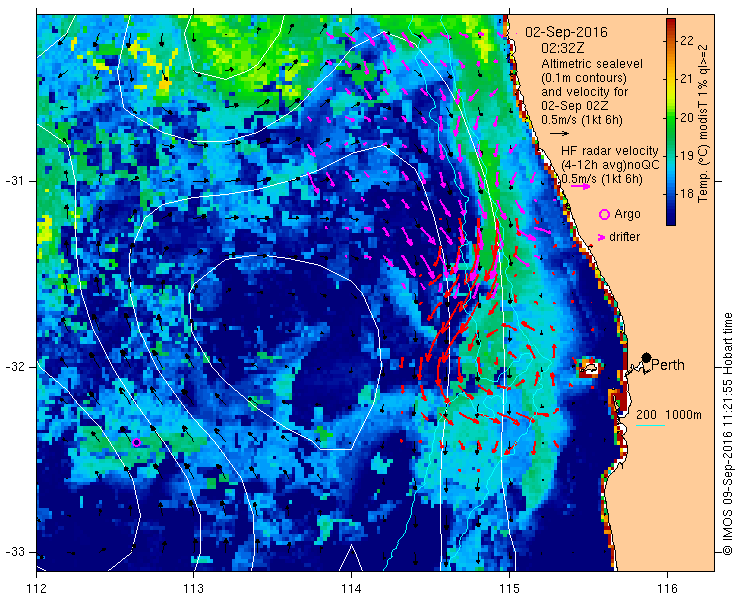
Task: Click the temperature axis title beside color bar
Action: [703, 123]
